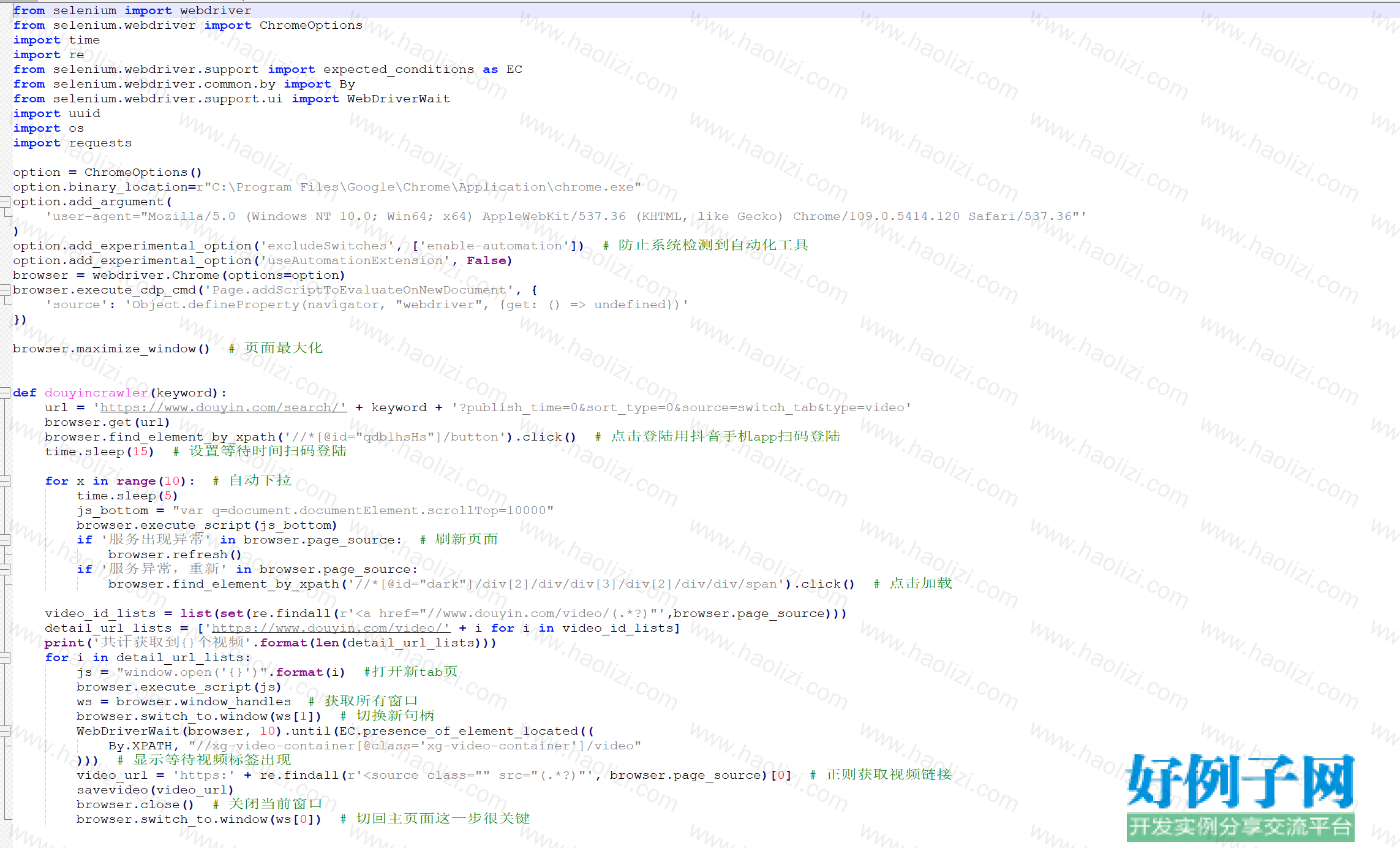Click the 'import requests' line
This screenshot has height=848, width=1400.
point(72,143)
